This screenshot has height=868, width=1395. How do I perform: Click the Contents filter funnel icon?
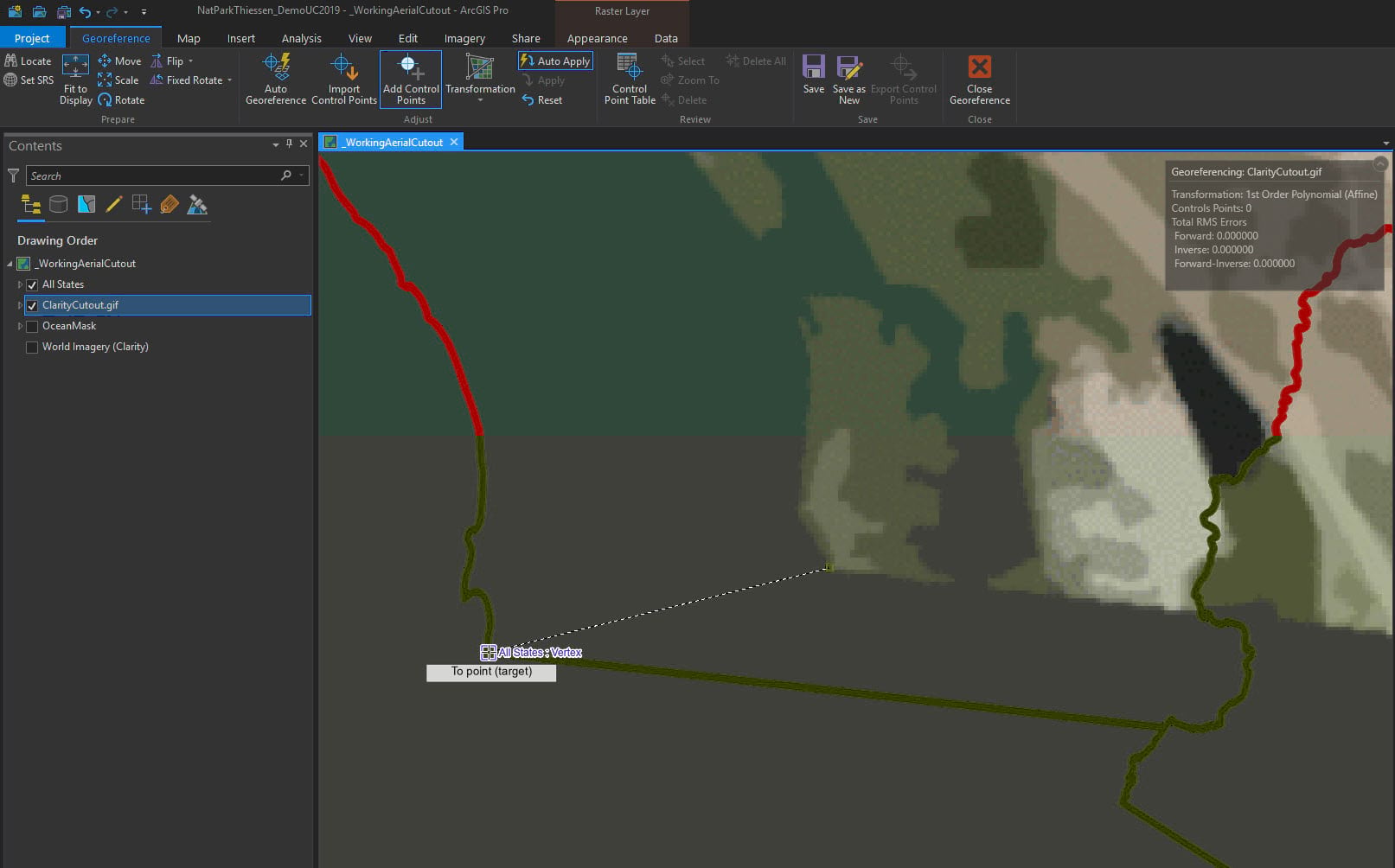(13, 176)
